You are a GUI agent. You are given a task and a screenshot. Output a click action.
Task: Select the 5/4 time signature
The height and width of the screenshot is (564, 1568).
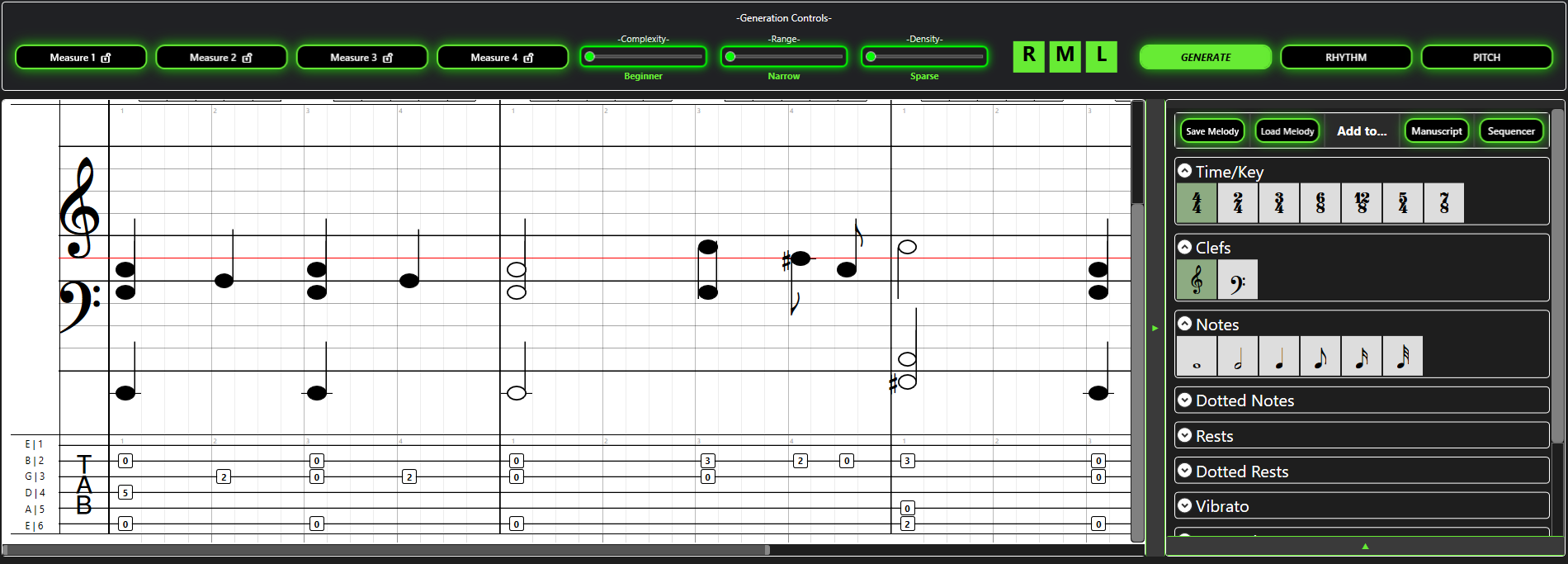[1403, 203]
